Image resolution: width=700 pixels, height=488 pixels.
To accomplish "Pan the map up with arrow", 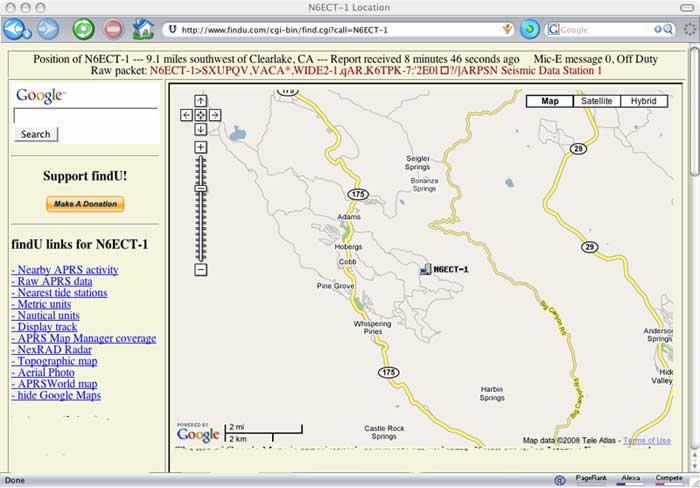I will (x=200, y=101).
